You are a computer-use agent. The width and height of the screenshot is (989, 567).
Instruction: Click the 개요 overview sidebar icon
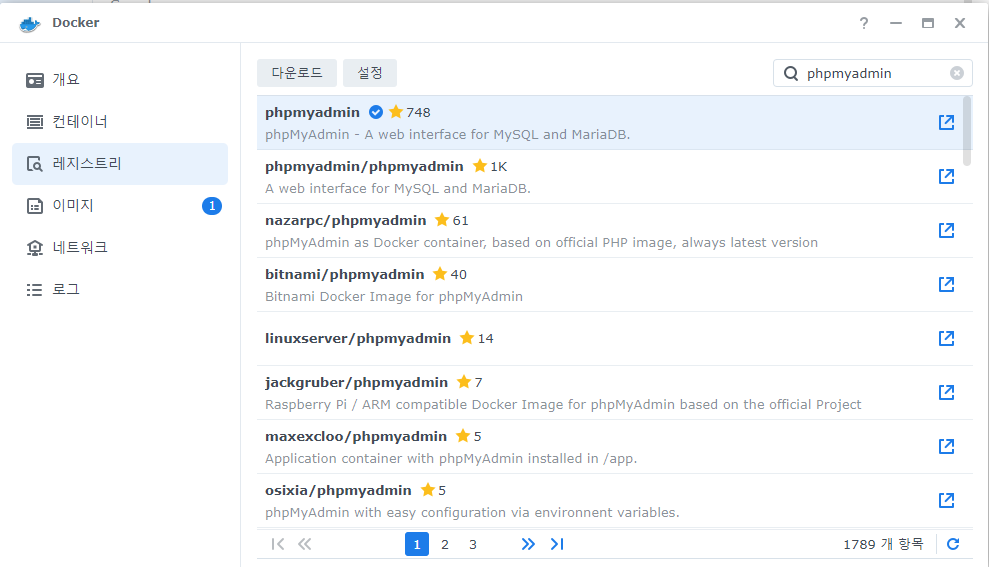[x=35, y=80]
